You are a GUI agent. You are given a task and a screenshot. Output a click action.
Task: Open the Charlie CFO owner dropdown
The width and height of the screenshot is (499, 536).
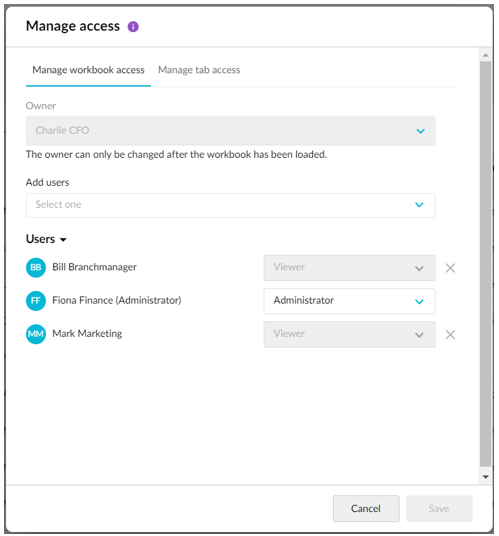tap(230, 131)
